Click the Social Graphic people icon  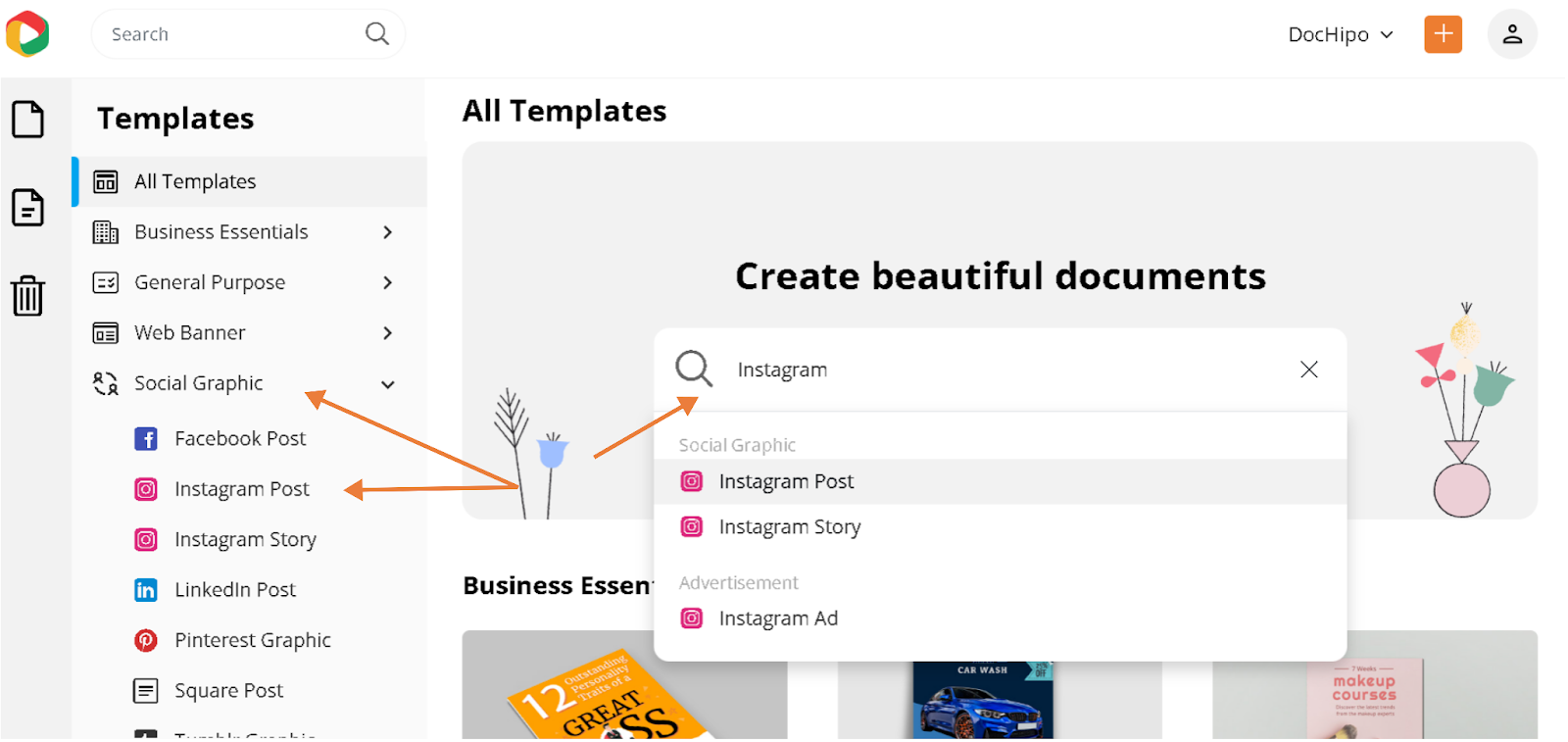(x=105, y=383)
